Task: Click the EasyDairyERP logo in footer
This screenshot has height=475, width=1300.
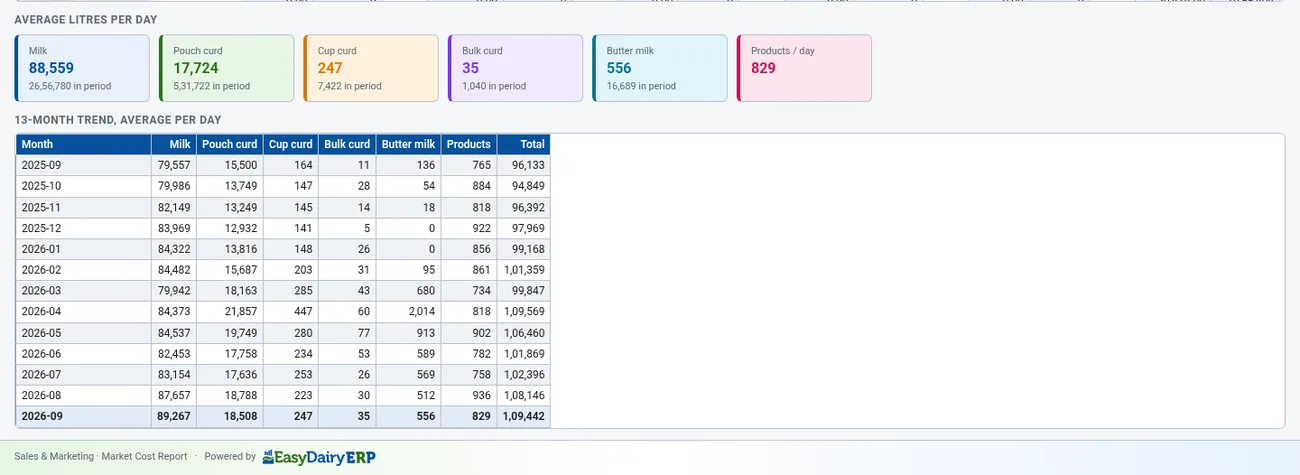Action: click(x=319, y=457)
